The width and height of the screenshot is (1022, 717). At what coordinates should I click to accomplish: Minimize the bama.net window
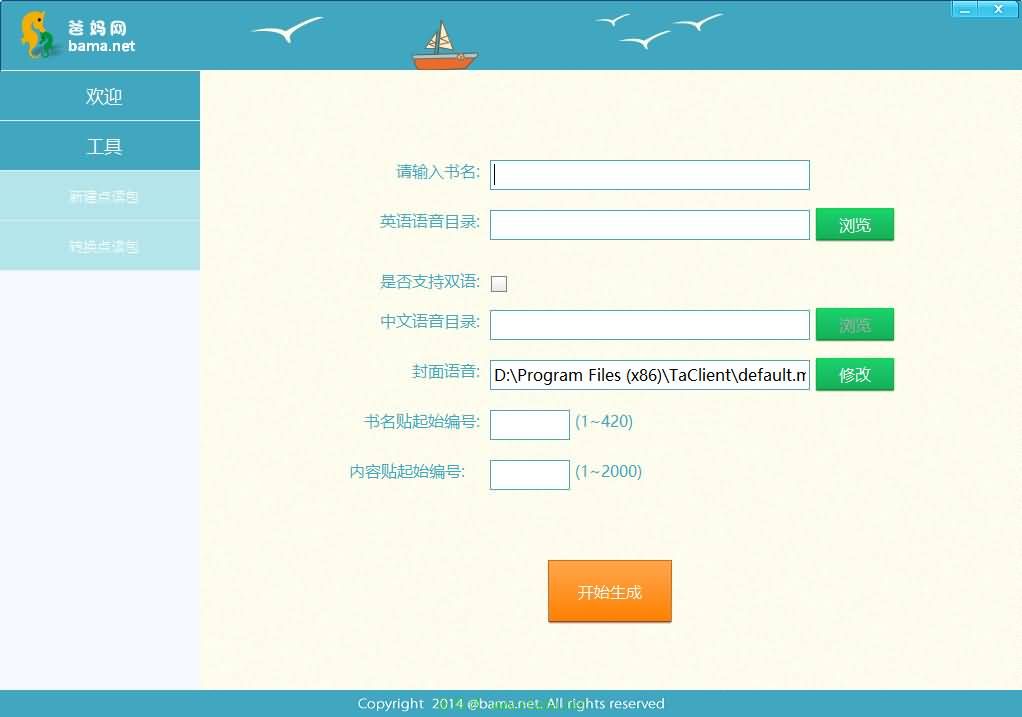[965, 9]
